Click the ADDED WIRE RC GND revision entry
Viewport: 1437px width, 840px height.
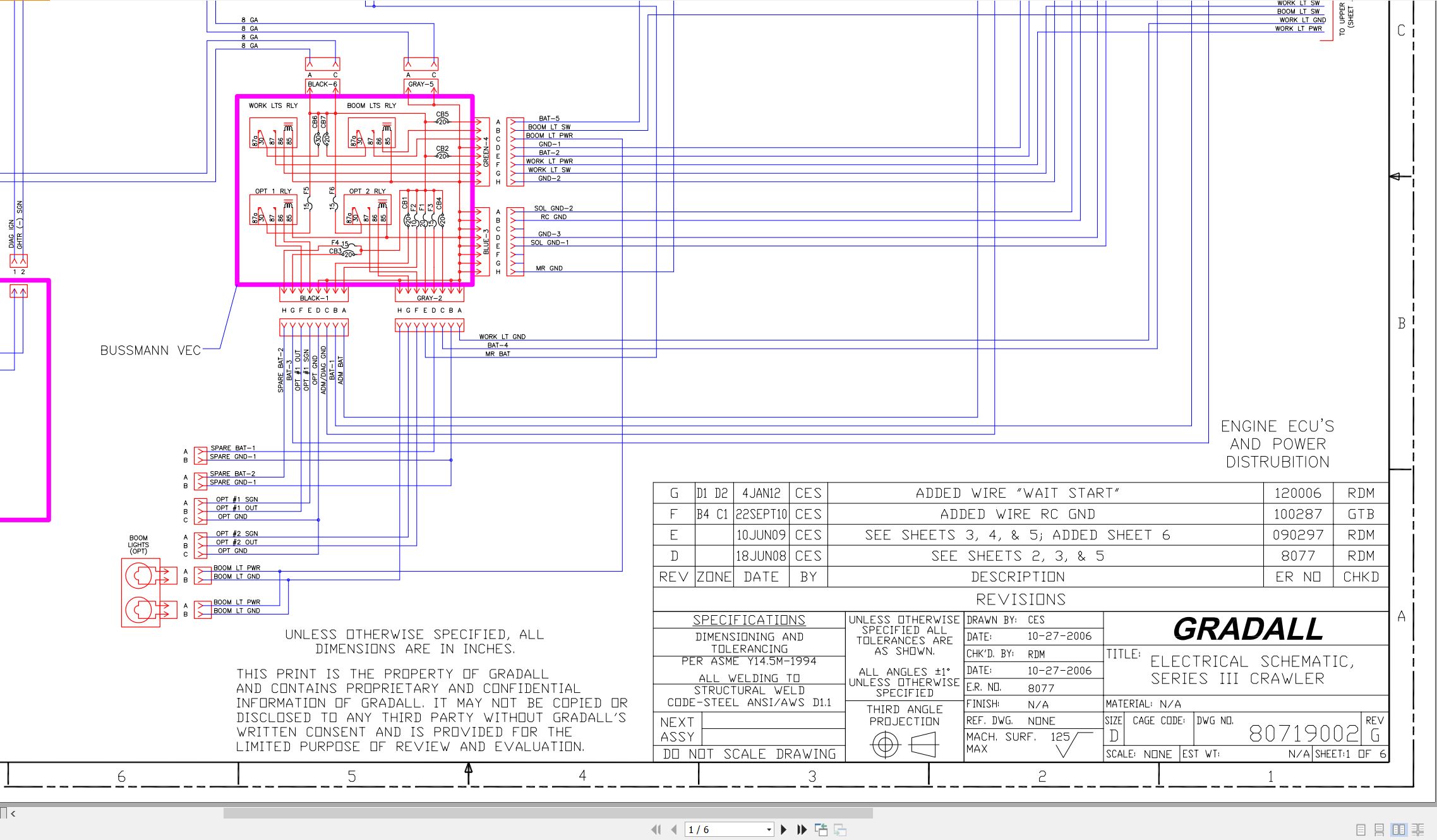(1018, 514)
